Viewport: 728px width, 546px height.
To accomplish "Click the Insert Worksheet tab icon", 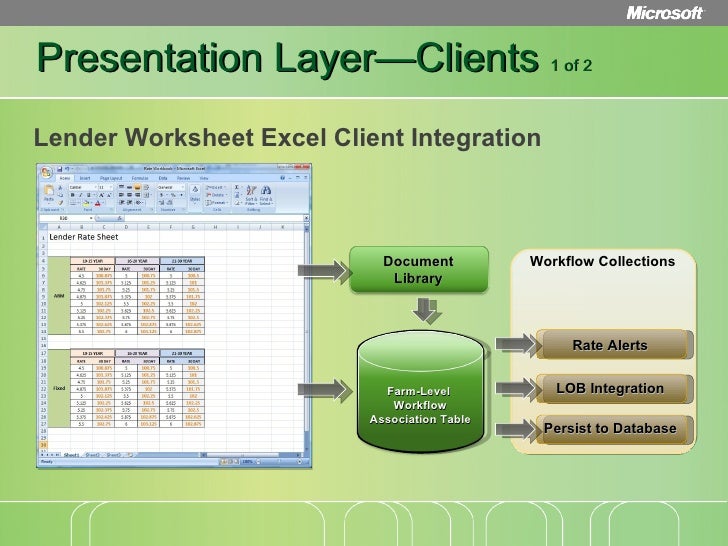I will [x=130, y=455].
